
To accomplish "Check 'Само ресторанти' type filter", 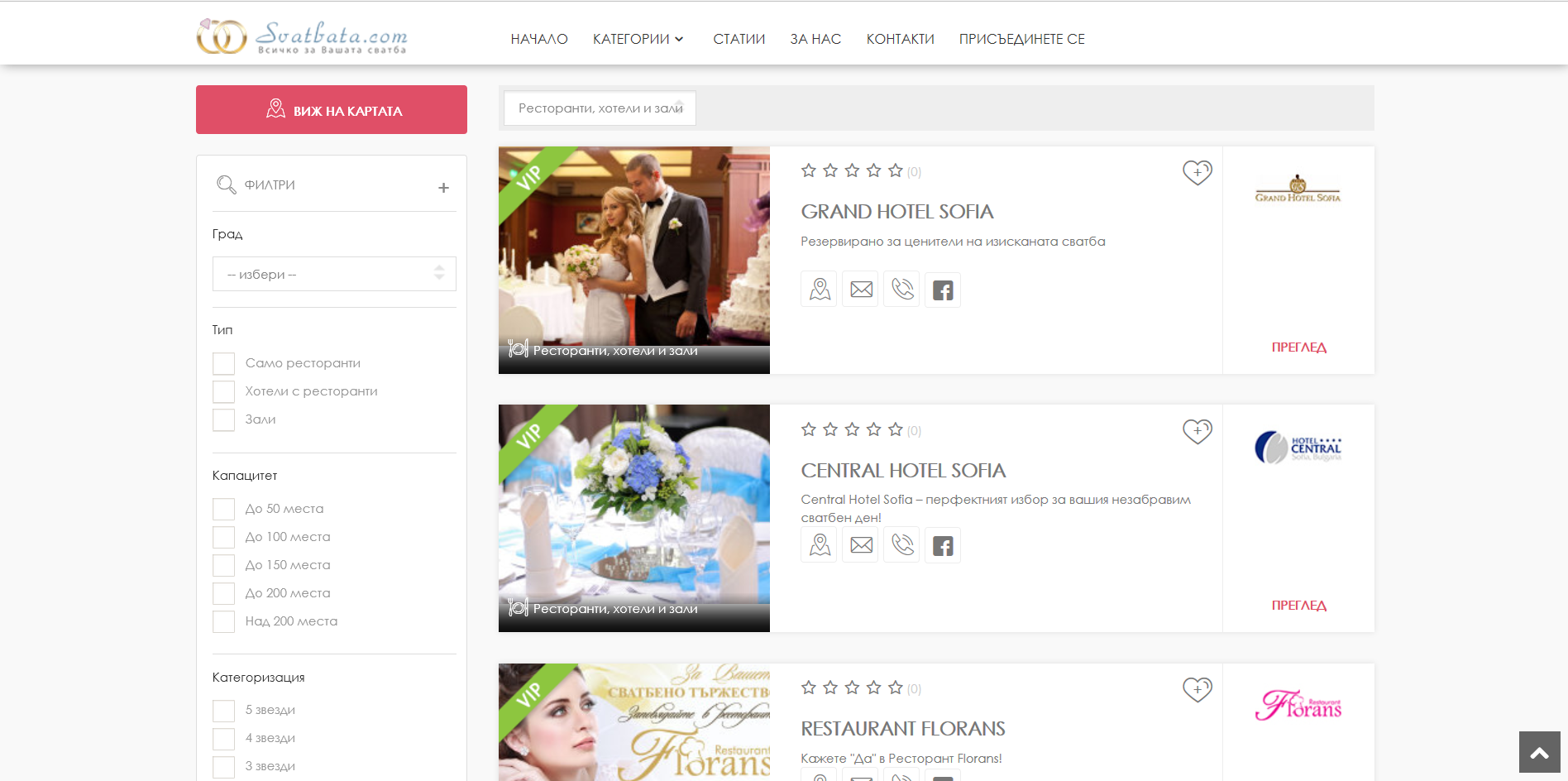I will [223, 363].
